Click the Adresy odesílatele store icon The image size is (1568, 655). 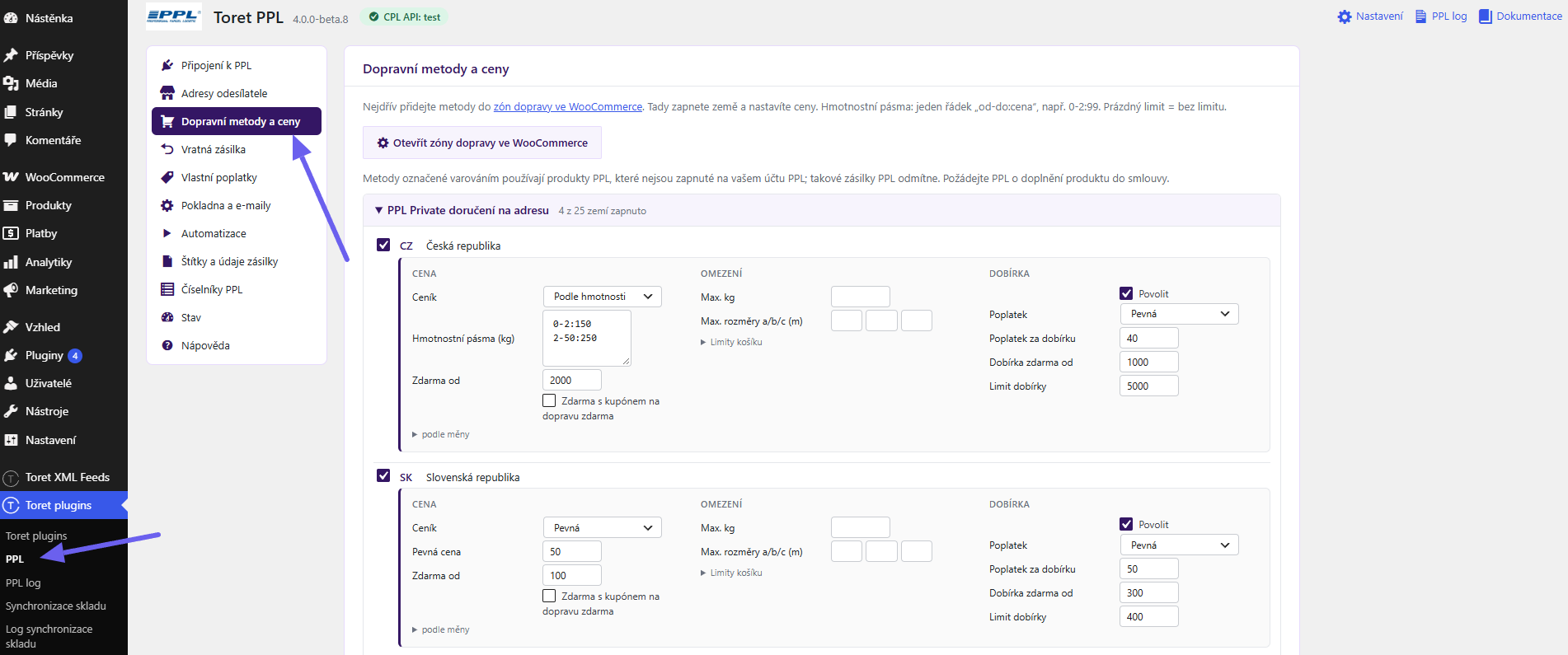click(x=167, y=93)
